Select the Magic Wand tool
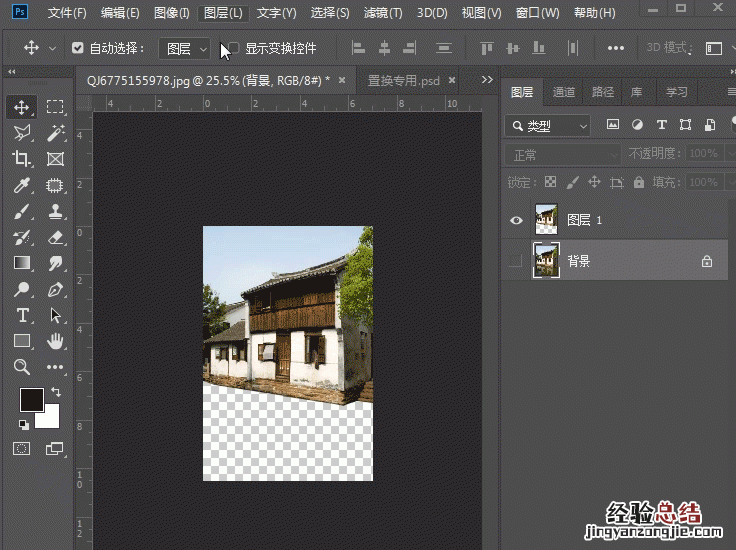 56,133
